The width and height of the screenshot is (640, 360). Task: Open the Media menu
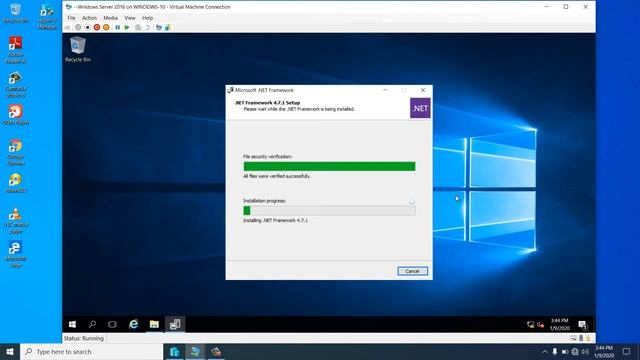[x=110, y=18]
